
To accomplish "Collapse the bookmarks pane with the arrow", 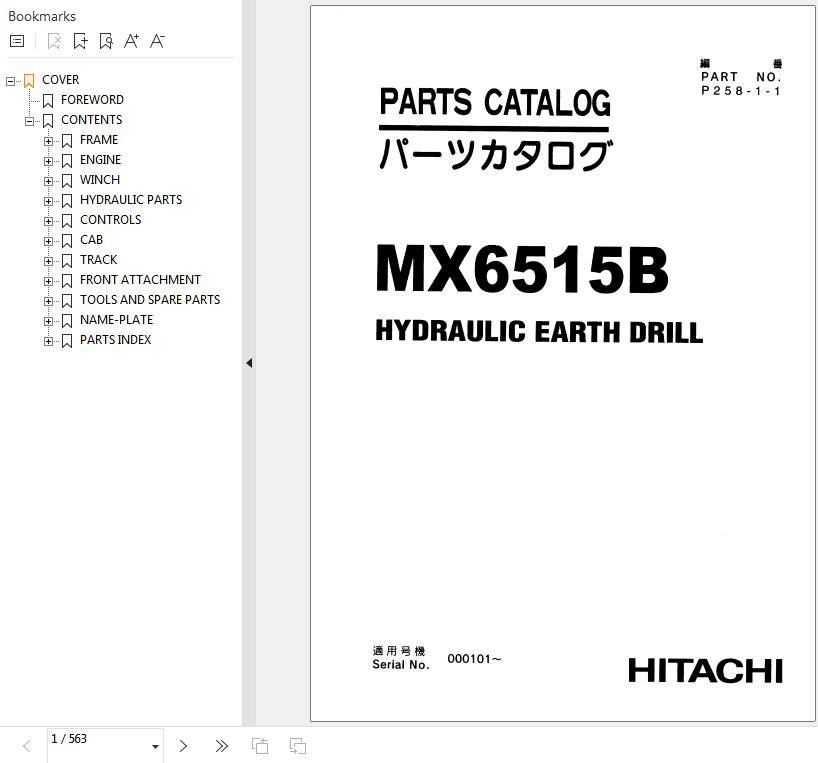I will click(x=249, y=363).
